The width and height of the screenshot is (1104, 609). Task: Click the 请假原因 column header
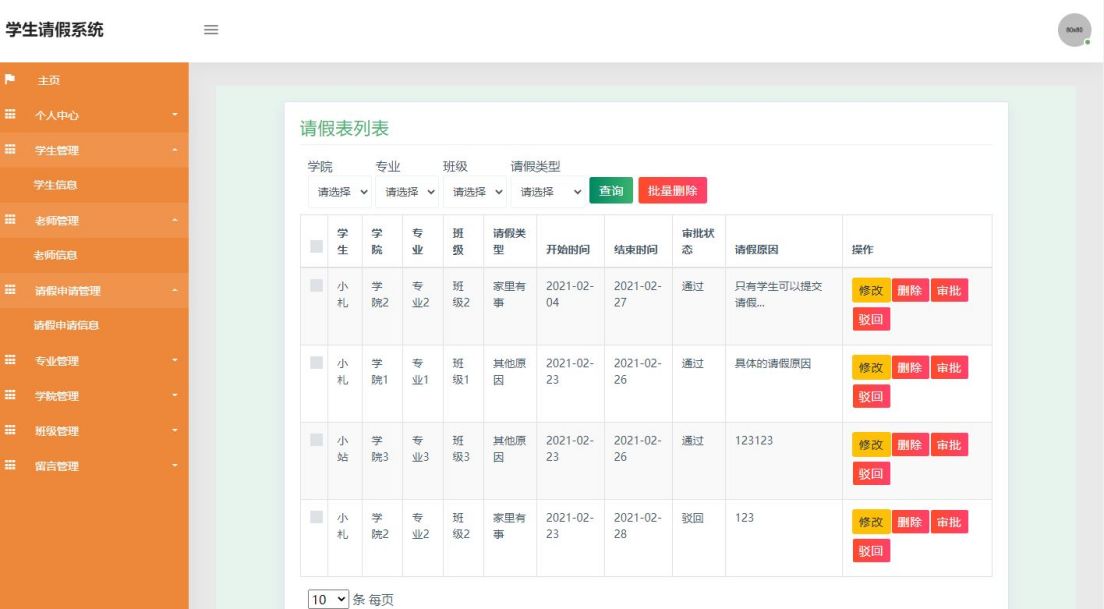756,249
